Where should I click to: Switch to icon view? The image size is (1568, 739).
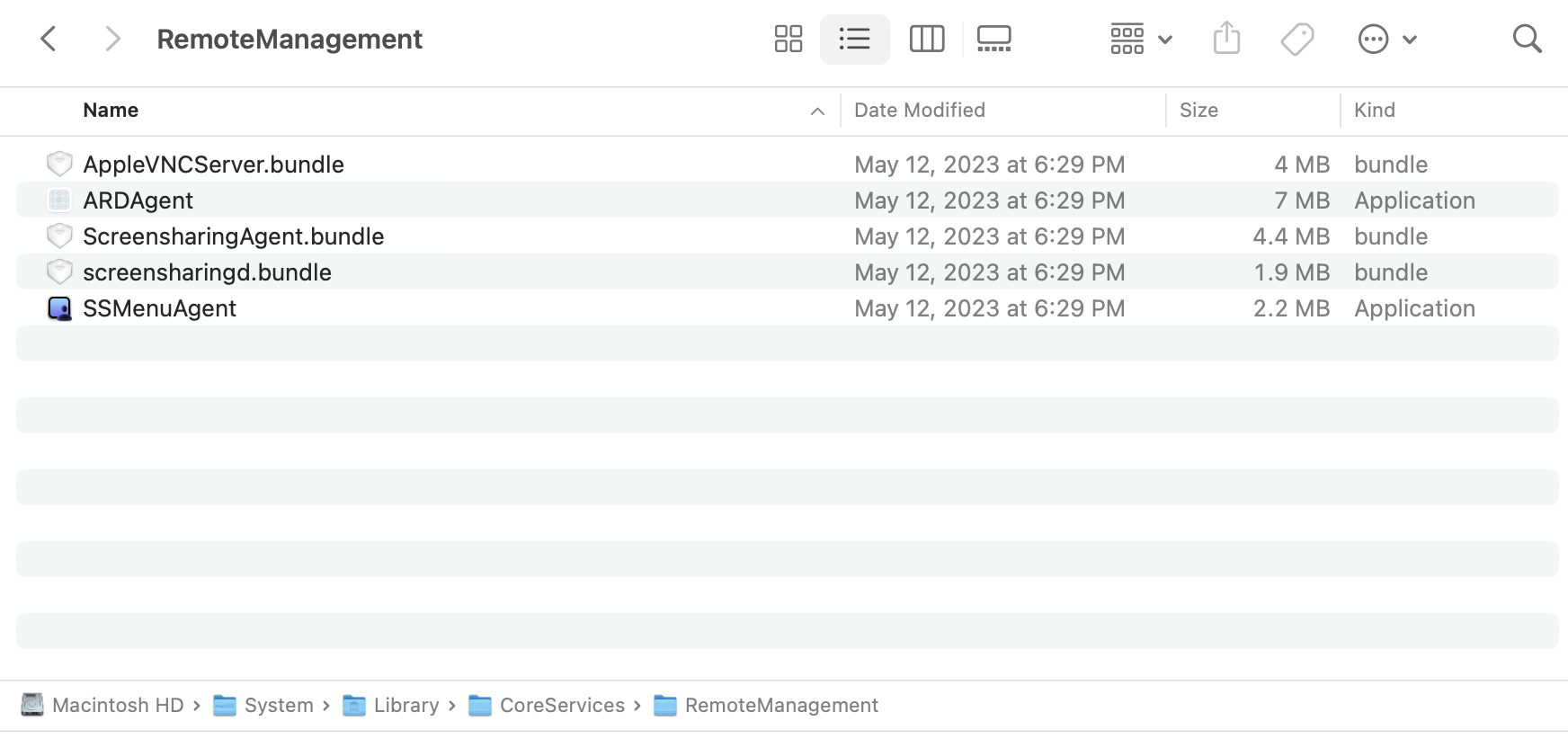pyautogui.click(x=788, y=40)
